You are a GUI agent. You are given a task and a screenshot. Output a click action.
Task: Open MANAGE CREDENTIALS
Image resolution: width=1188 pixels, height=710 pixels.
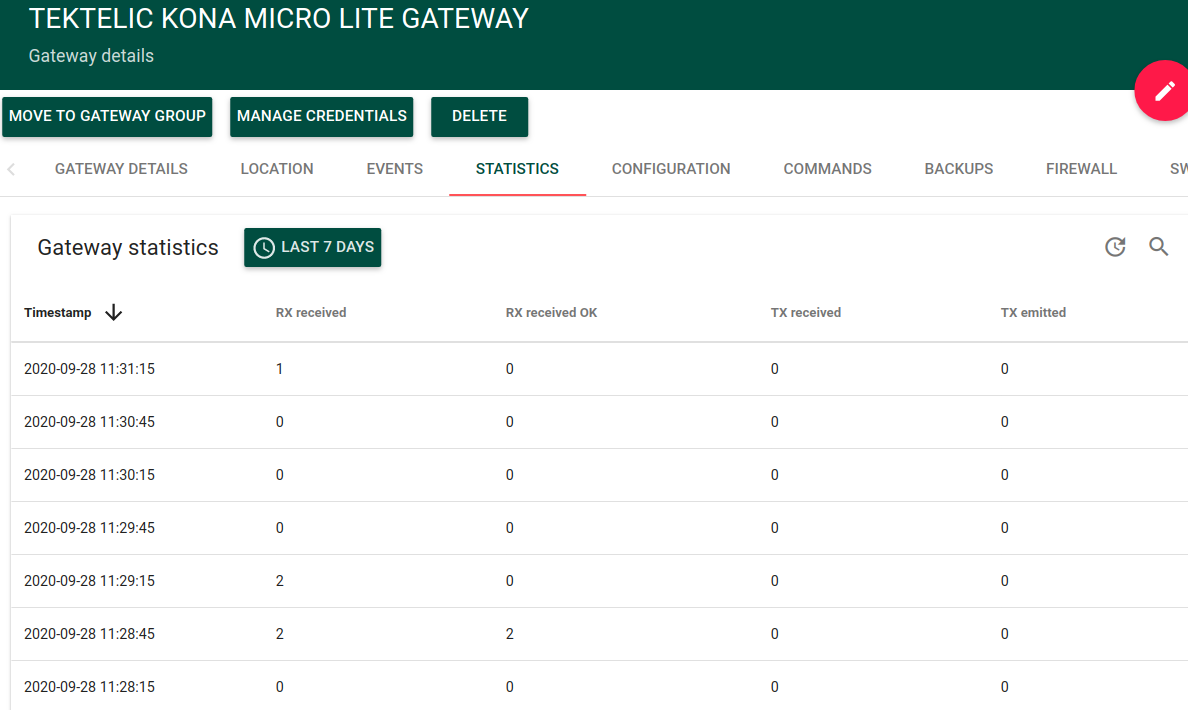click(x=321, y=116)
